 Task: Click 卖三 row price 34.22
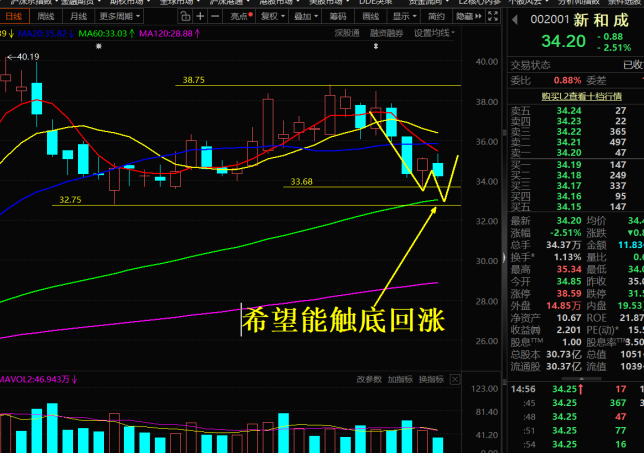569,132
